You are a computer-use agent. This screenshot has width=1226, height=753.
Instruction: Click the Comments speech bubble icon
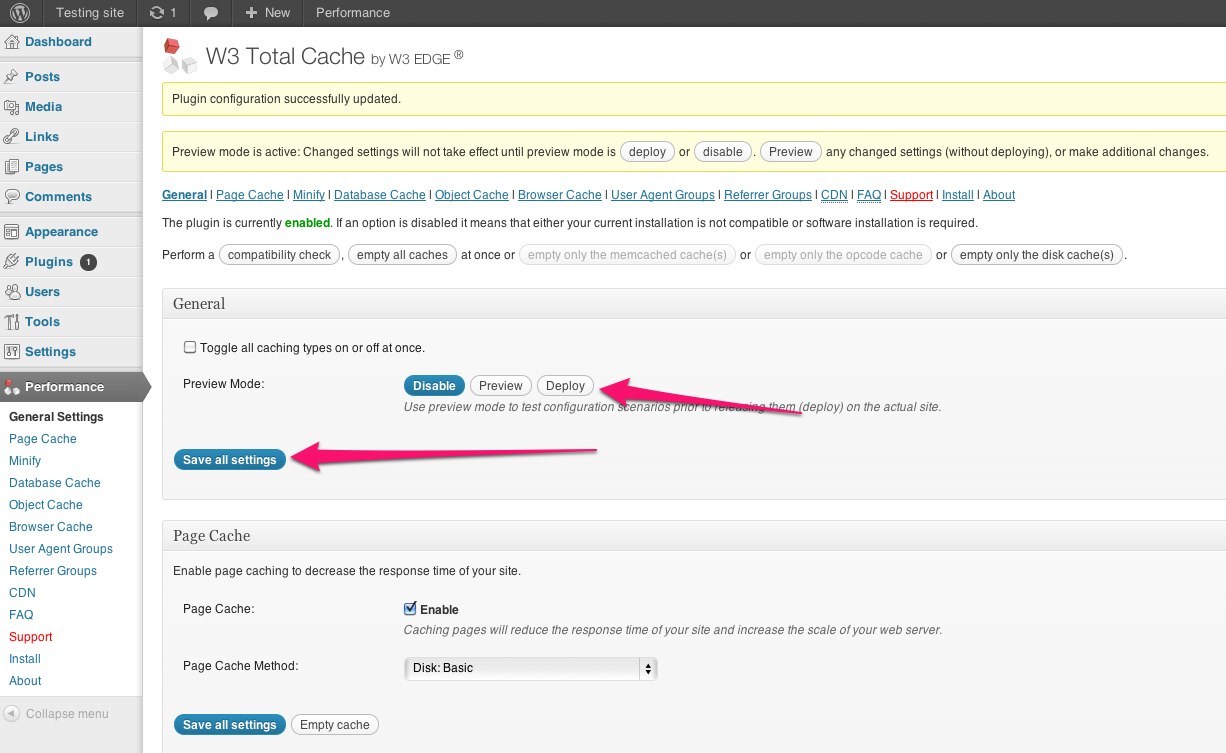tap(12, 197)
